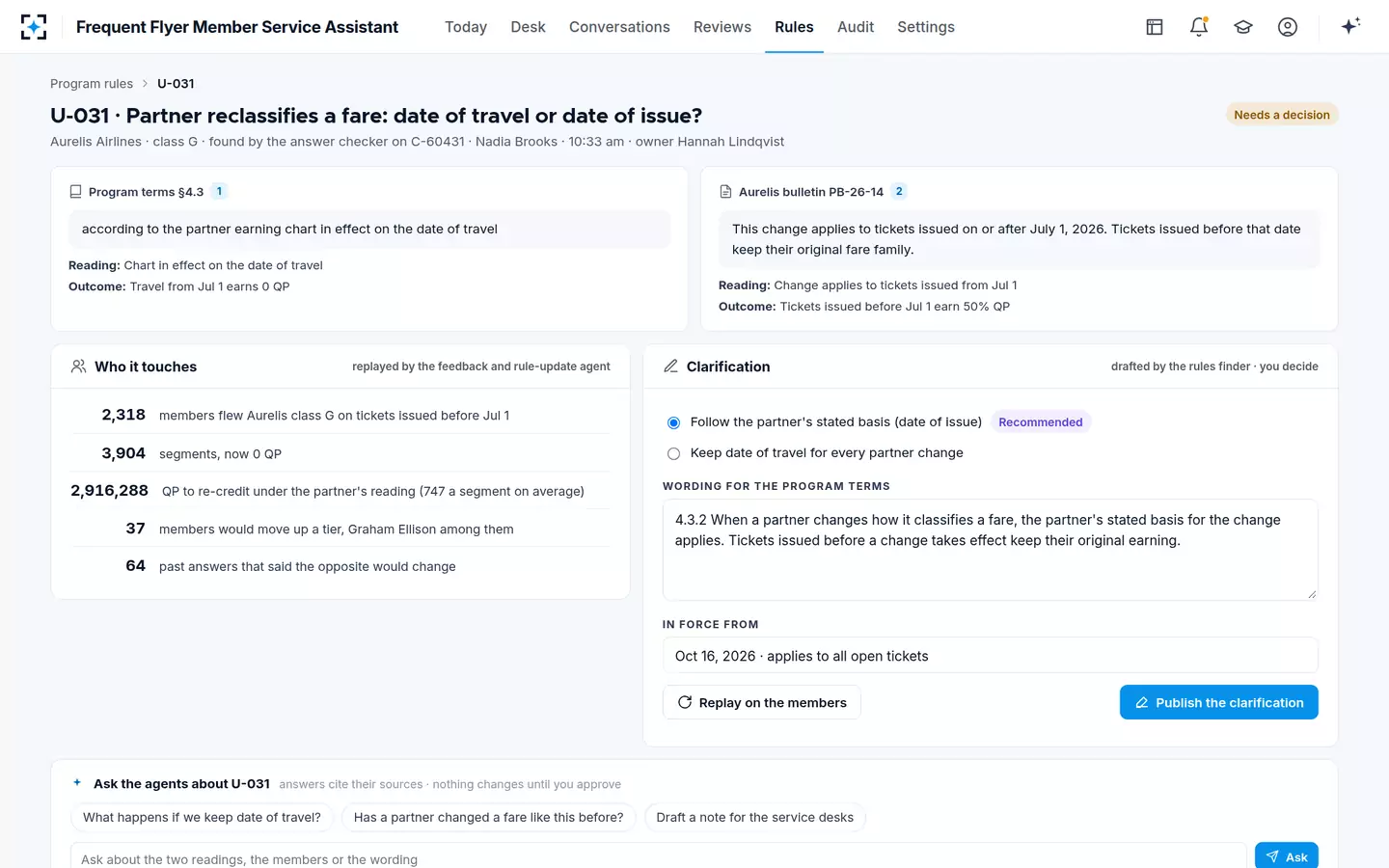Open the layout panel icon
The image size is (1389, 868).
click(x=1155, y=27)
